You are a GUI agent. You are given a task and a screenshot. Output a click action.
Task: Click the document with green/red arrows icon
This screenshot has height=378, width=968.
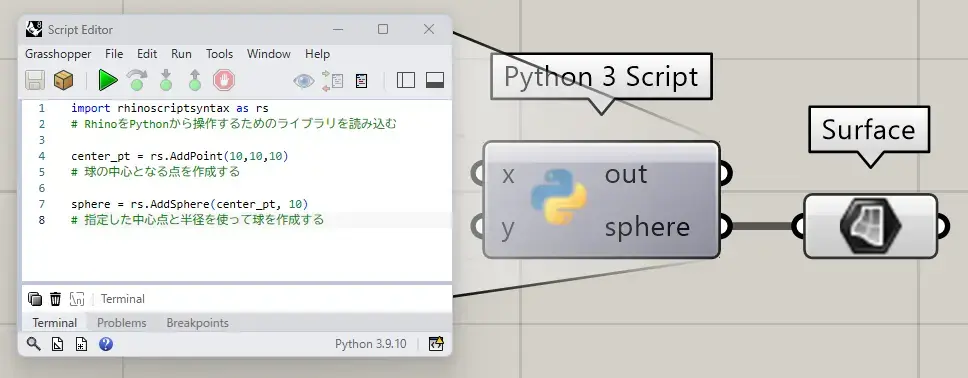(333, 81)
